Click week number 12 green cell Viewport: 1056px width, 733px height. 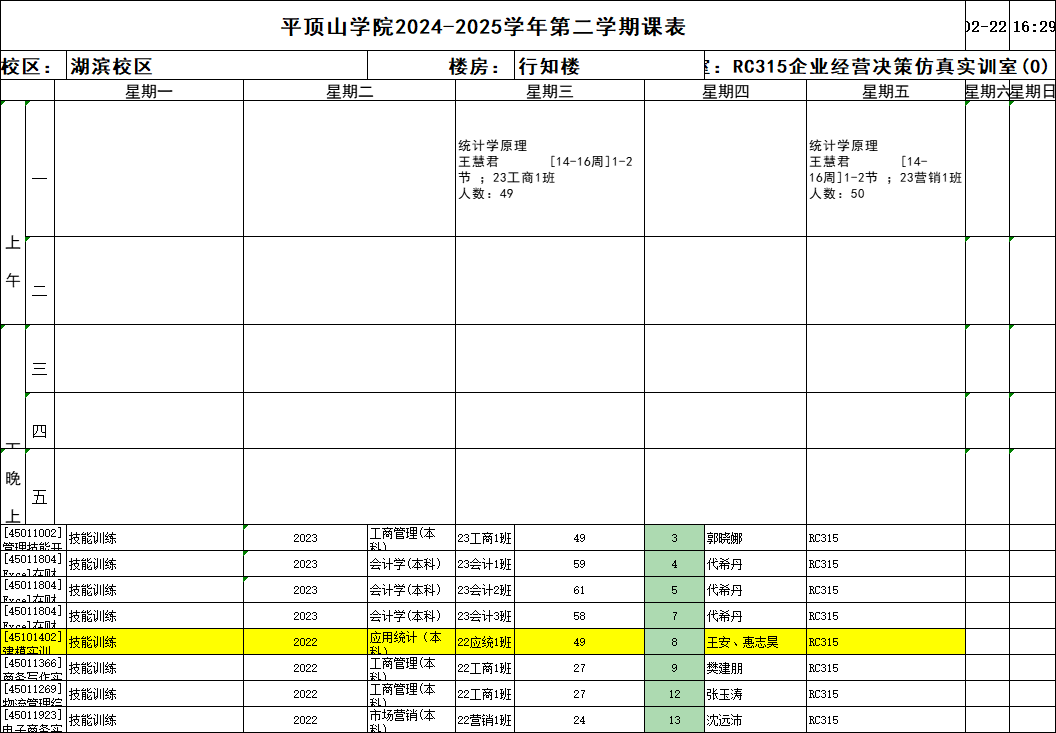tap(674, 694)
